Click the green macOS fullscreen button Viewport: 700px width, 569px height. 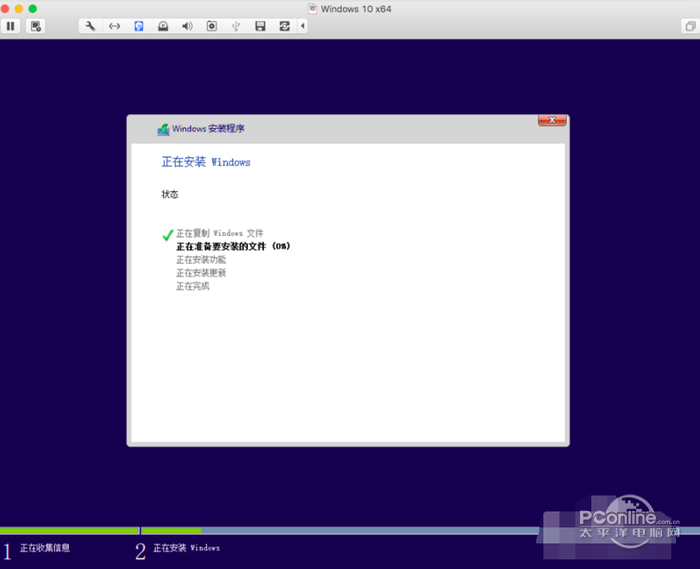click(x=33, y=8)
